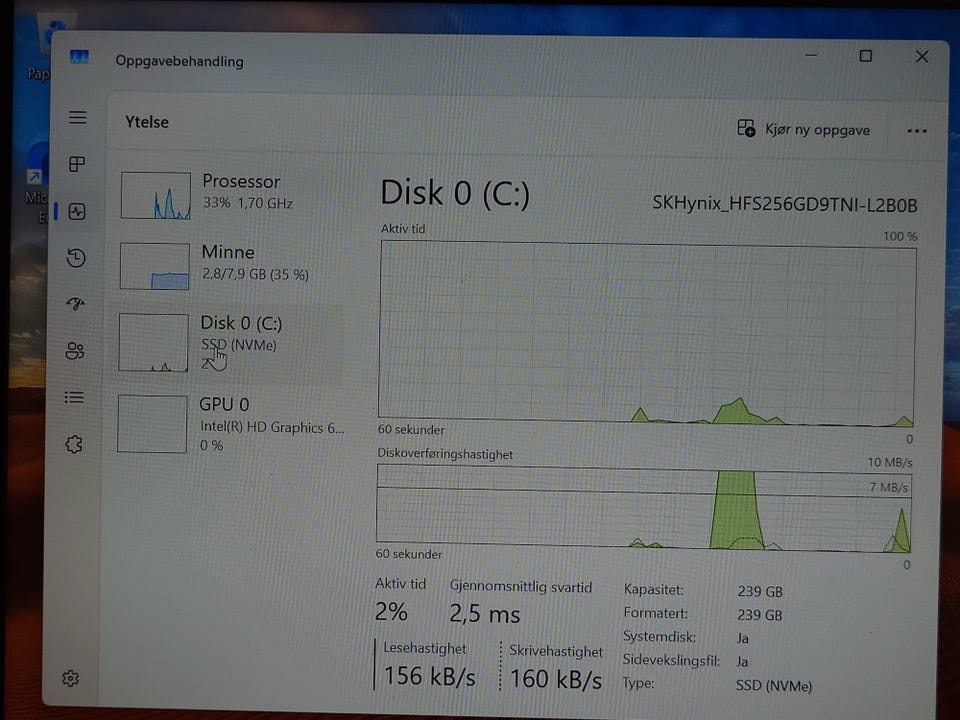Click the Prosessor mini graph thumbnail
Screen dimensions: 960x720
point(156,195)
